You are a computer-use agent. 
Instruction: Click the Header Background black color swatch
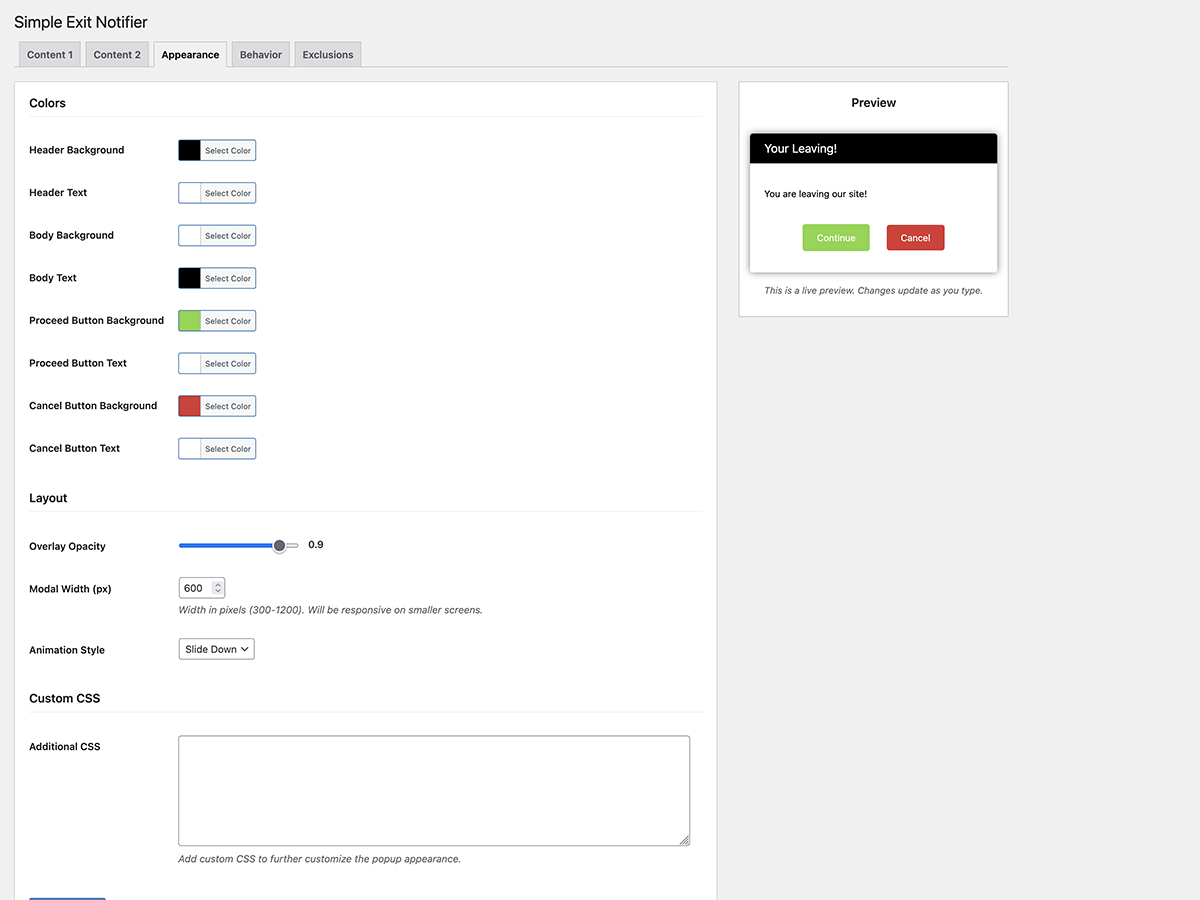click(190, 150)
